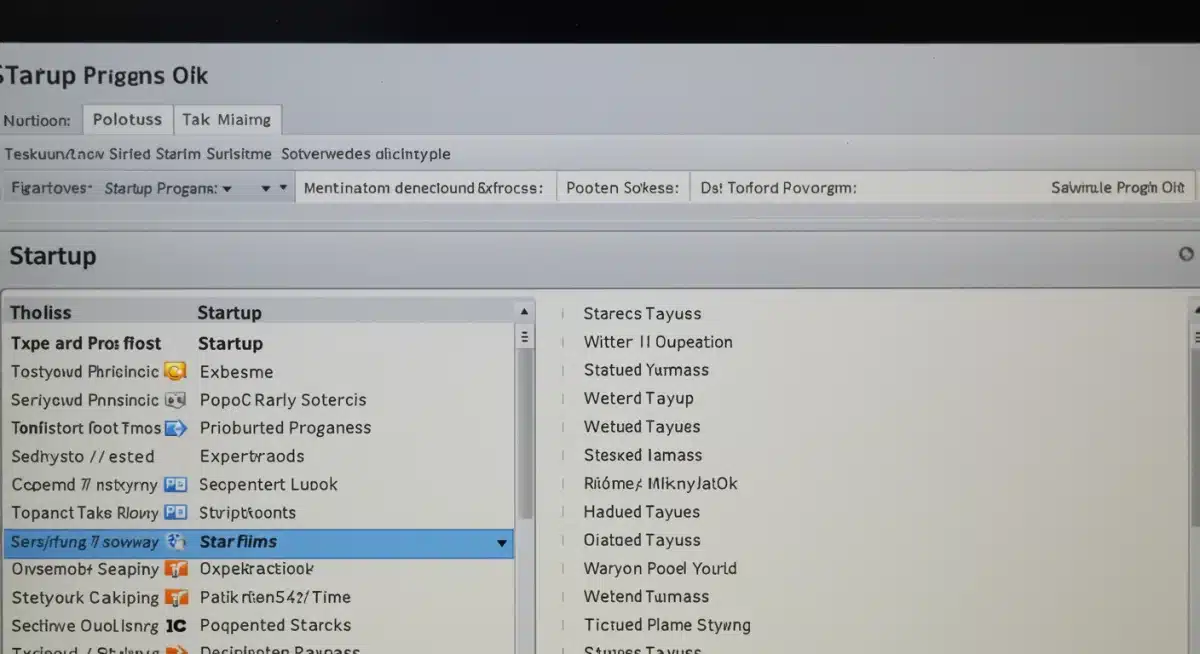The width and height of the screenshot is (1200, 654).
Task: Open the Tak Miaimg tab
Action: [x=228, y=119]
